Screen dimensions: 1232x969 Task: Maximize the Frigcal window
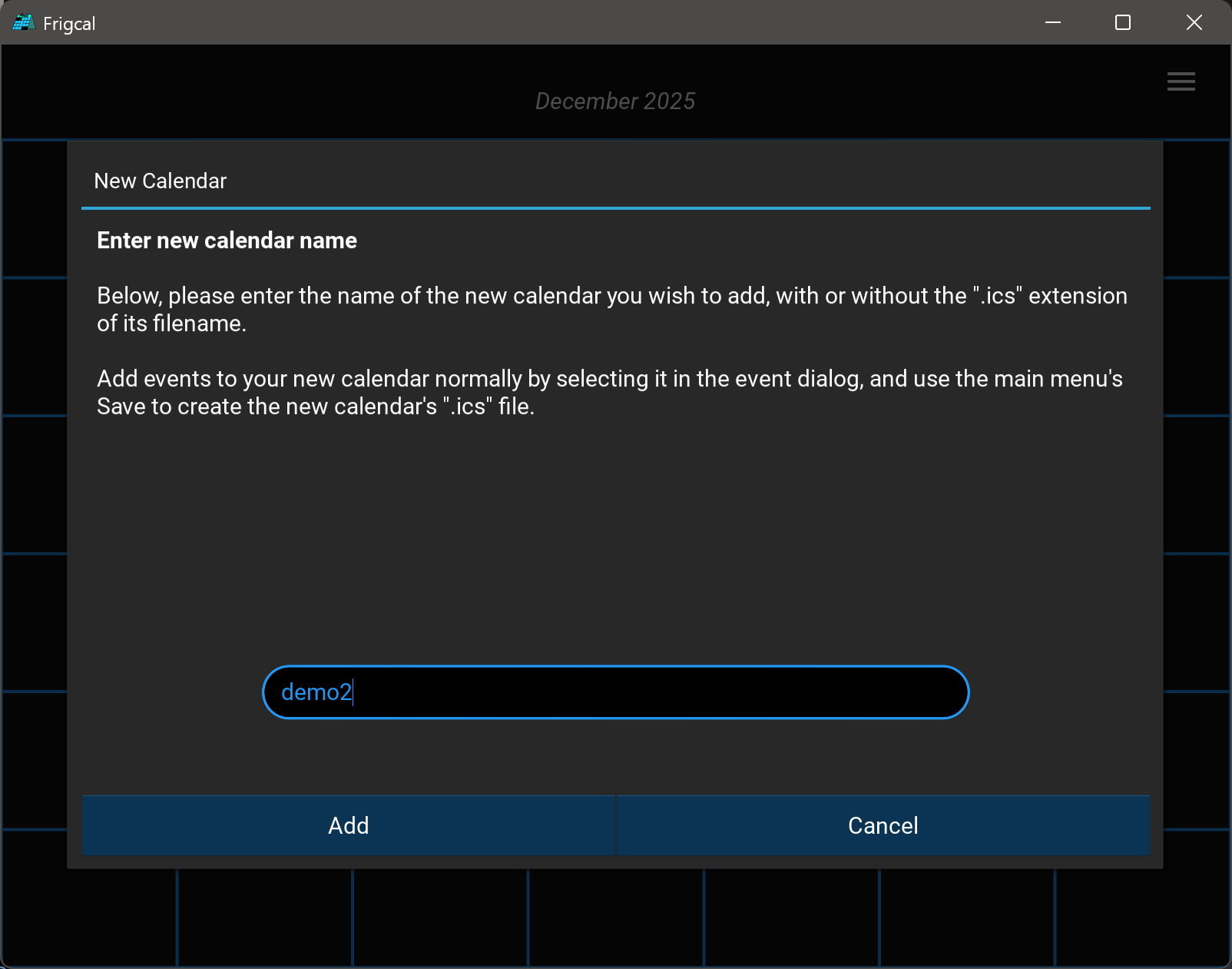click(x=1122, y=23)
